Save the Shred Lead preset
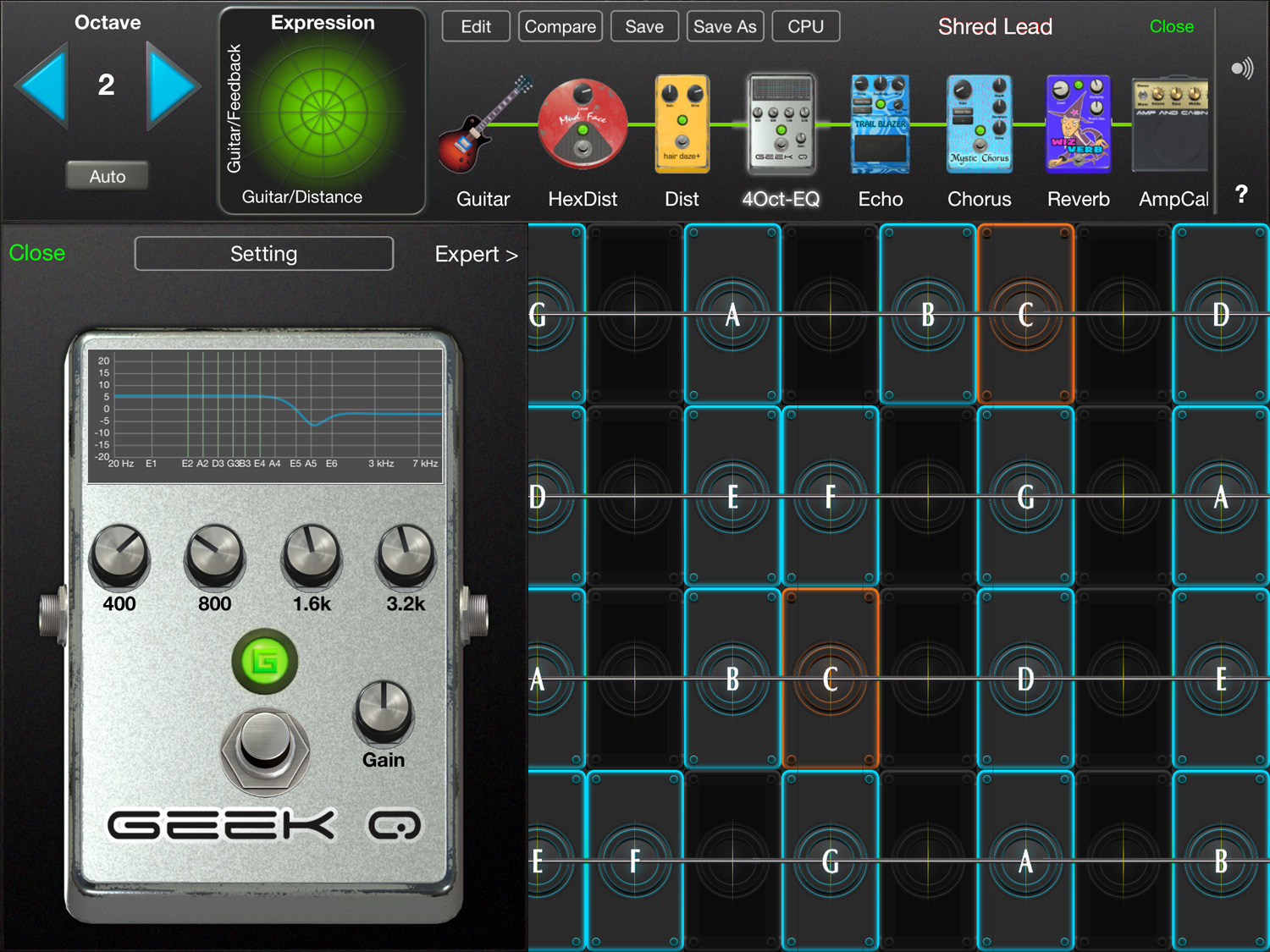 coord(644,26)
